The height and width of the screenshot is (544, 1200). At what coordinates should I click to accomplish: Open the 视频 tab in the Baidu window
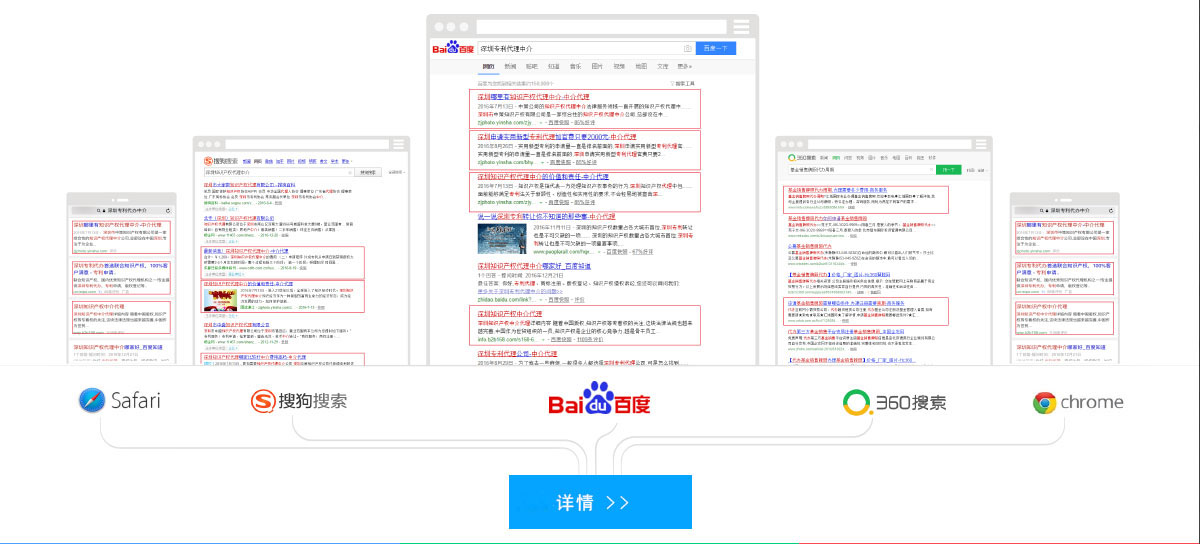pyautogui.click(x=619, y=66)
